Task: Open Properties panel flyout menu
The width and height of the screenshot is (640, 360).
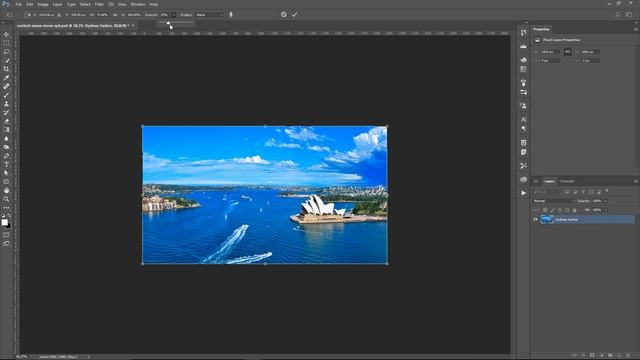Action: [x=636, y=29]
